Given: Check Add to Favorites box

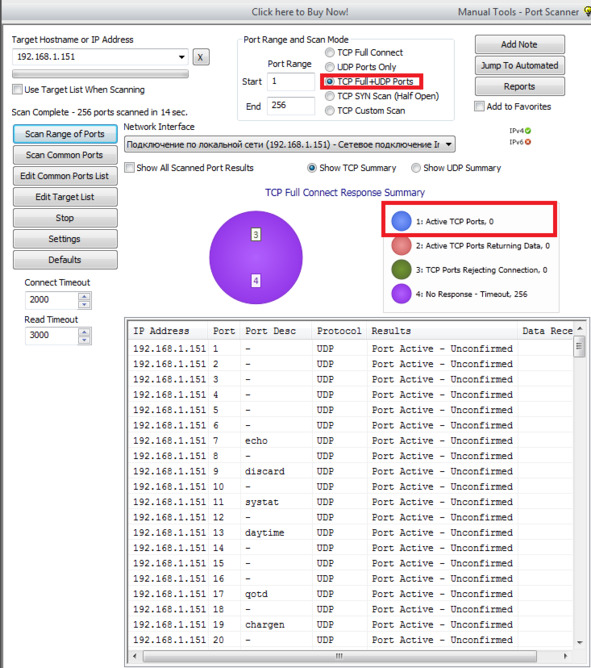Looking at the screenshot, I should [x=479, y=106].
